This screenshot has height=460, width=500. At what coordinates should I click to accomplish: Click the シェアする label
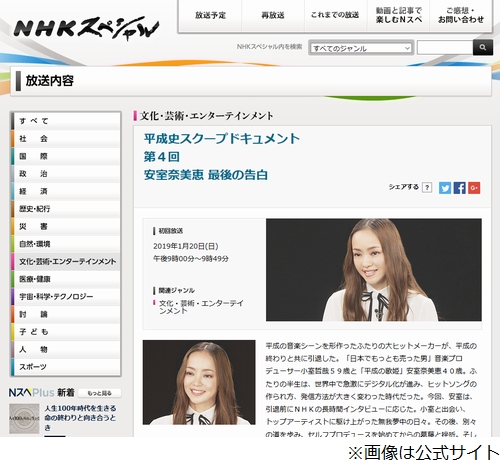(403, 187)
